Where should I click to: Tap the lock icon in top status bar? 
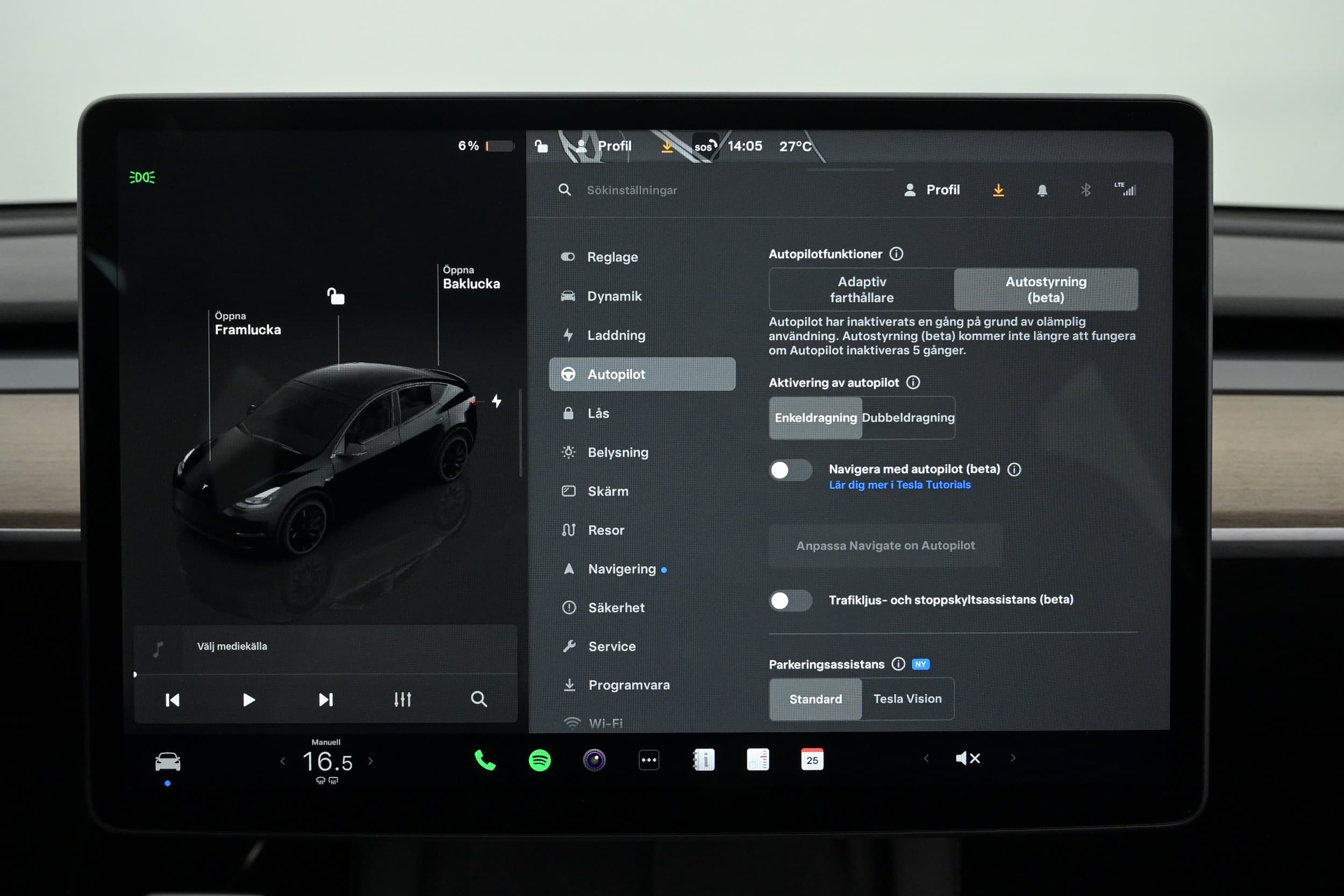point(541,146)
